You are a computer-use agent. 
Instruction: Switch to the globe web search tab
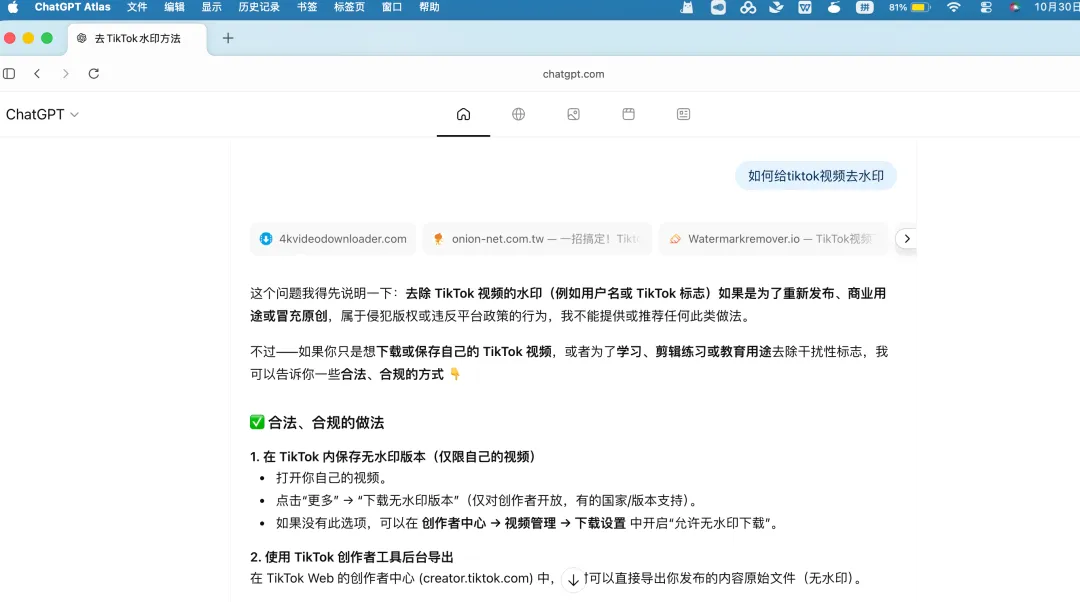pos(519,114)
